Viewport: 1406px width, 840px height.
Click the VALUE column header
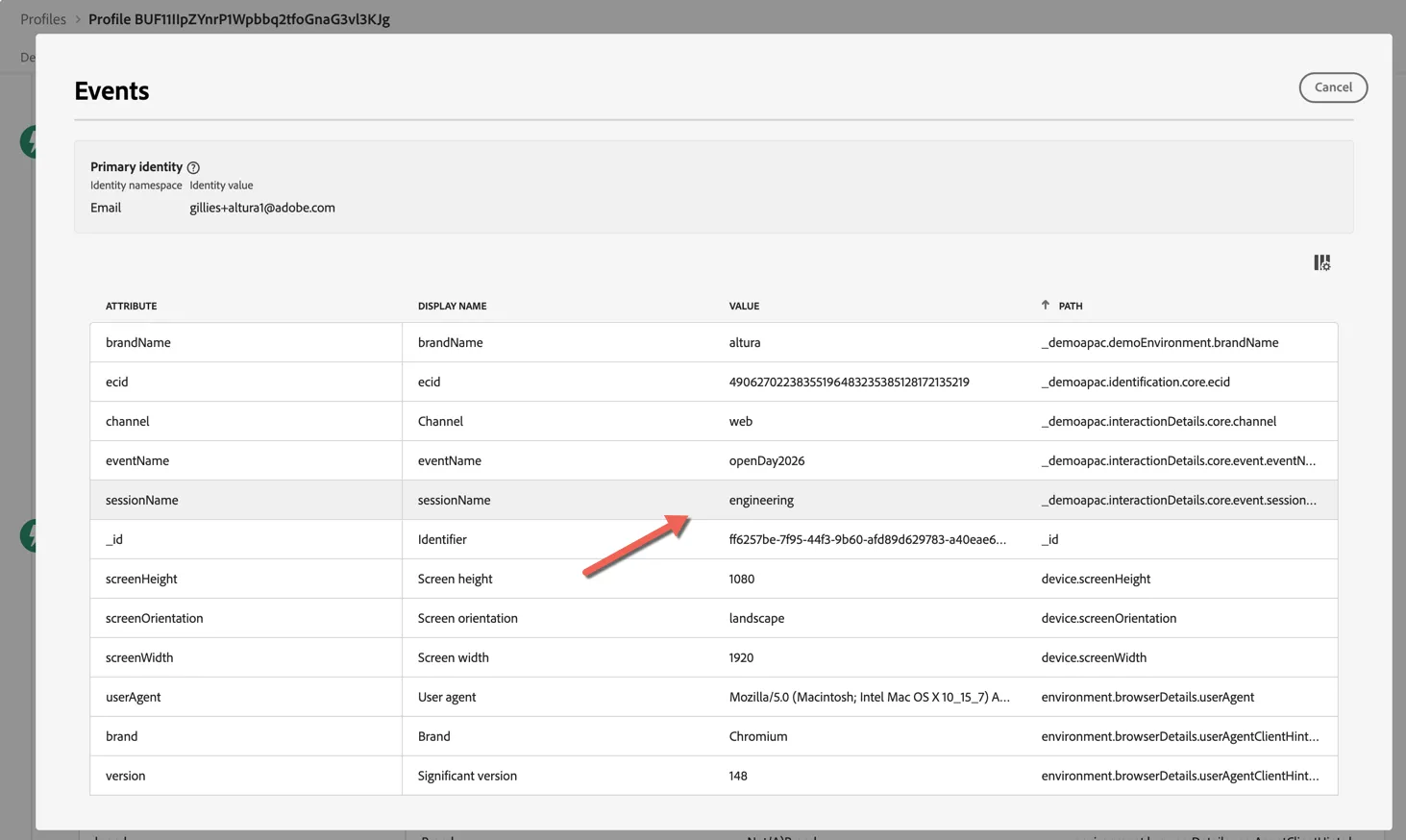coord(744,306)
